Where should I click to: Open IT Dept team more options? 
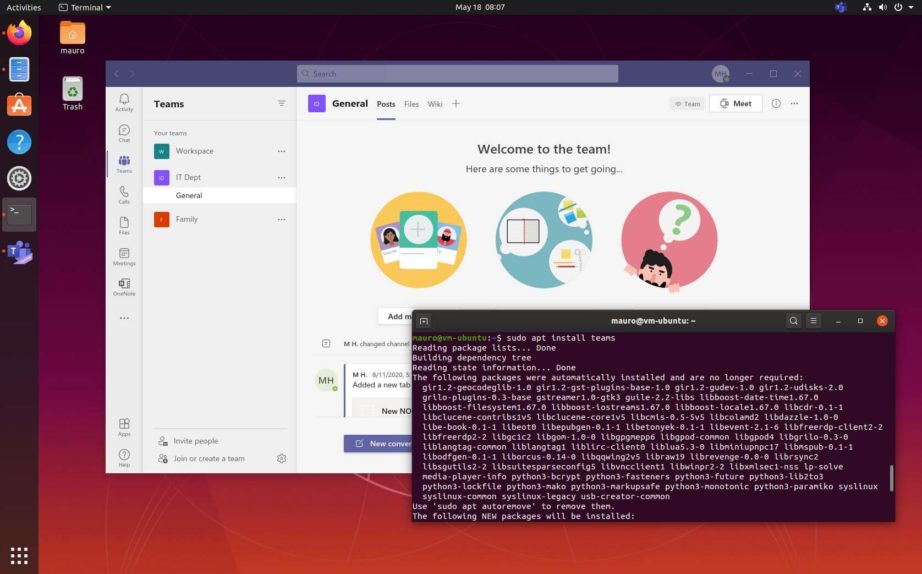click(x=282, y=177)
